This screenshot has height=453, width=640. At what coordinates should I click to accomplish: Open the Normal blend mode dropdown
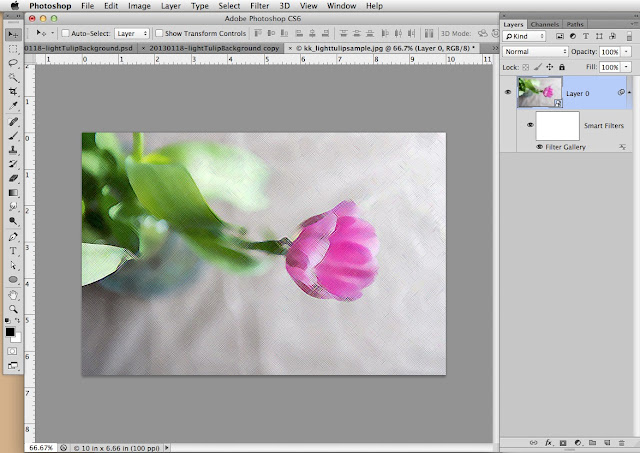pos(533,50)
